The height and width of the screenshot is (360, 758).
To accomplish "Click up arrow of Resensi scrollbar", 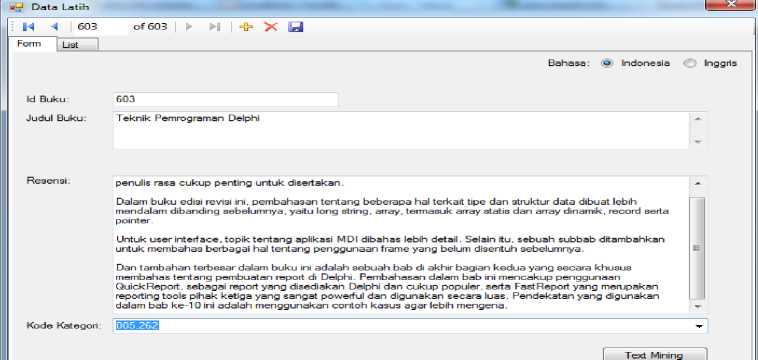I will (697, 184).
